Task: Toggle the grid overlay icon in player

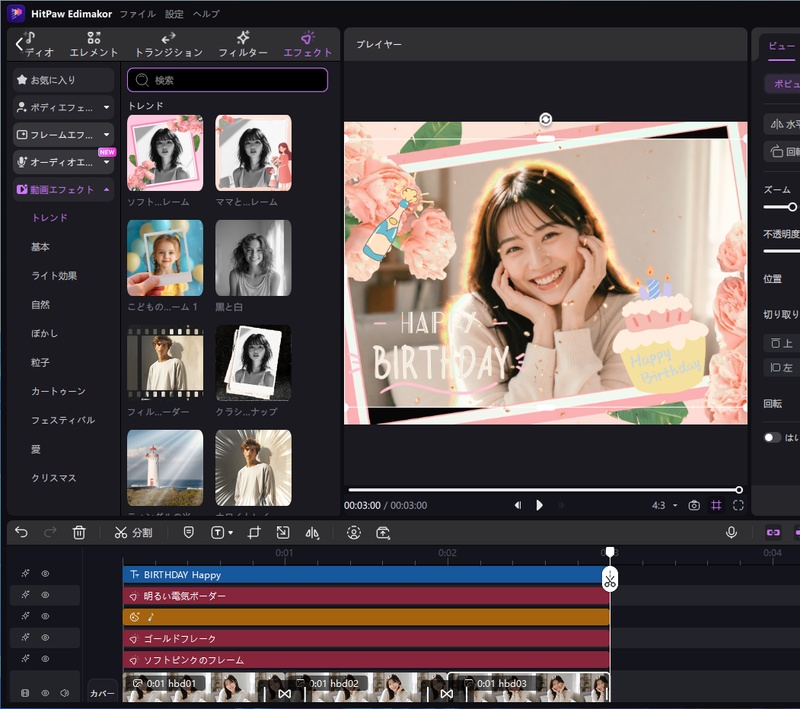Action: tap(716, 505)
